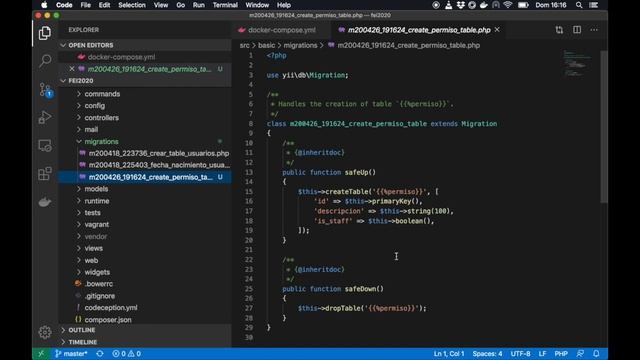640x360 pixels.
Task: Open the Remote Explorer view
Action: coord(45,145)
